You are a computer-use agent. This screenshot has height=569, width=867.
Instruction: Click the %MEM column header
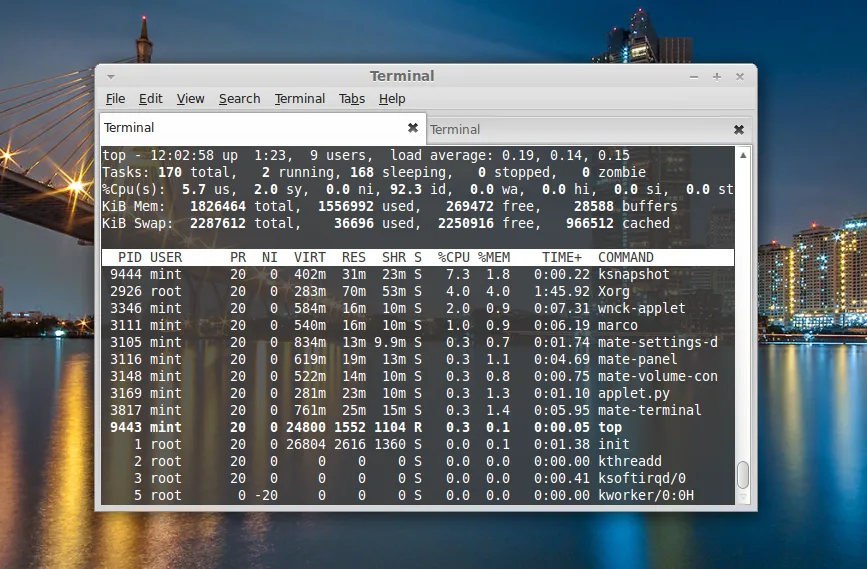point(494,257)
